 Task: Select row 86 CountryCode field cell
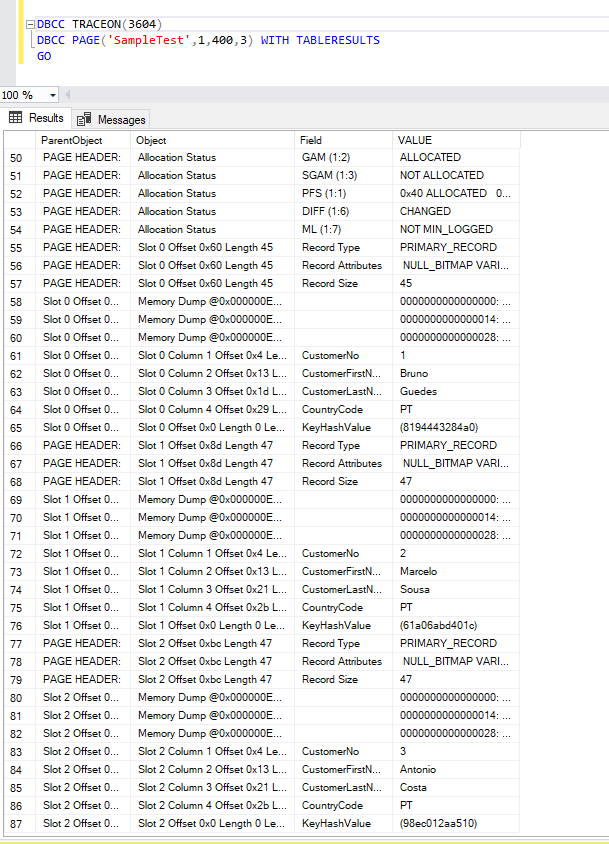343,805
